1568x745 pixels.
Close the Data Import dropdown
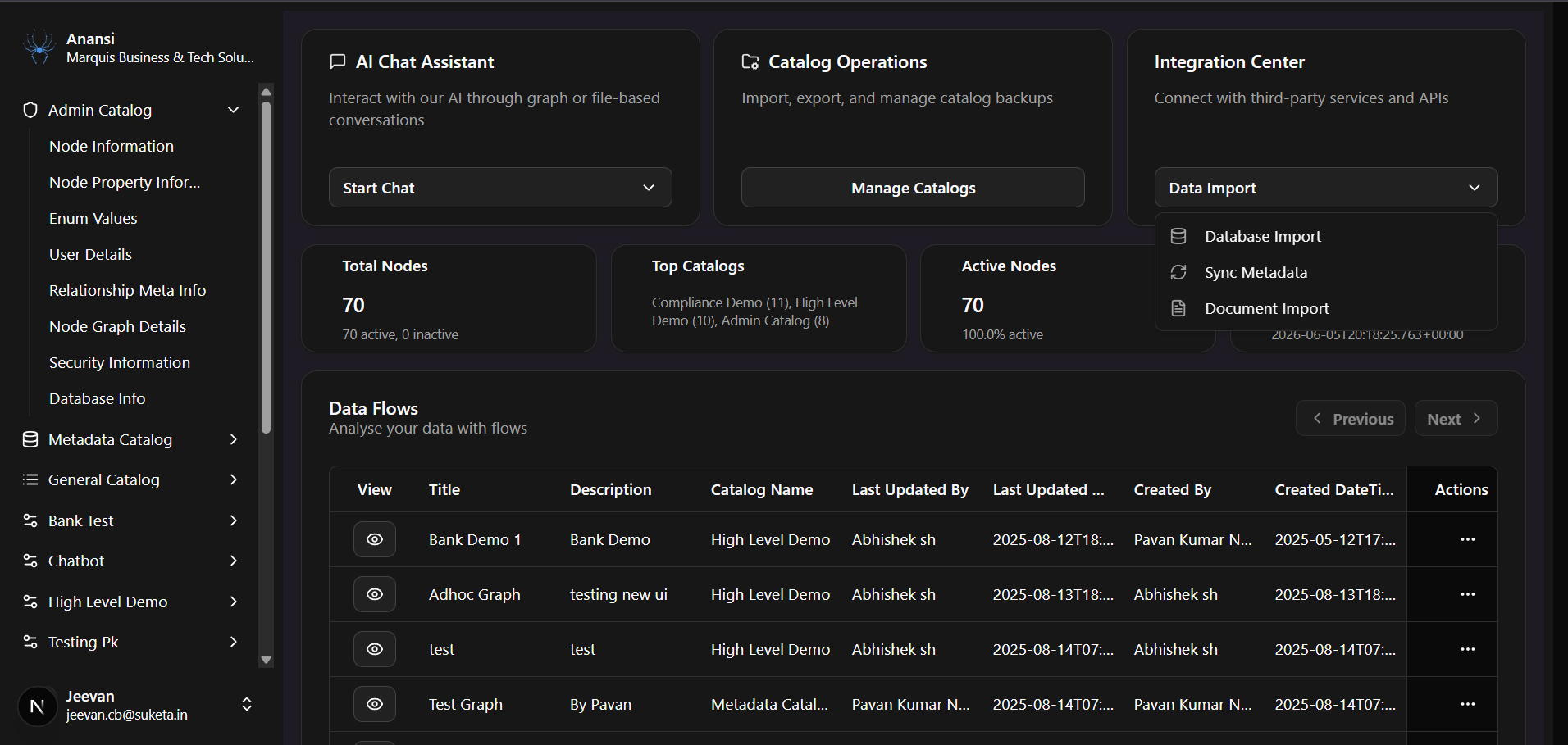pyautogui.click(x=1326, y=188)
